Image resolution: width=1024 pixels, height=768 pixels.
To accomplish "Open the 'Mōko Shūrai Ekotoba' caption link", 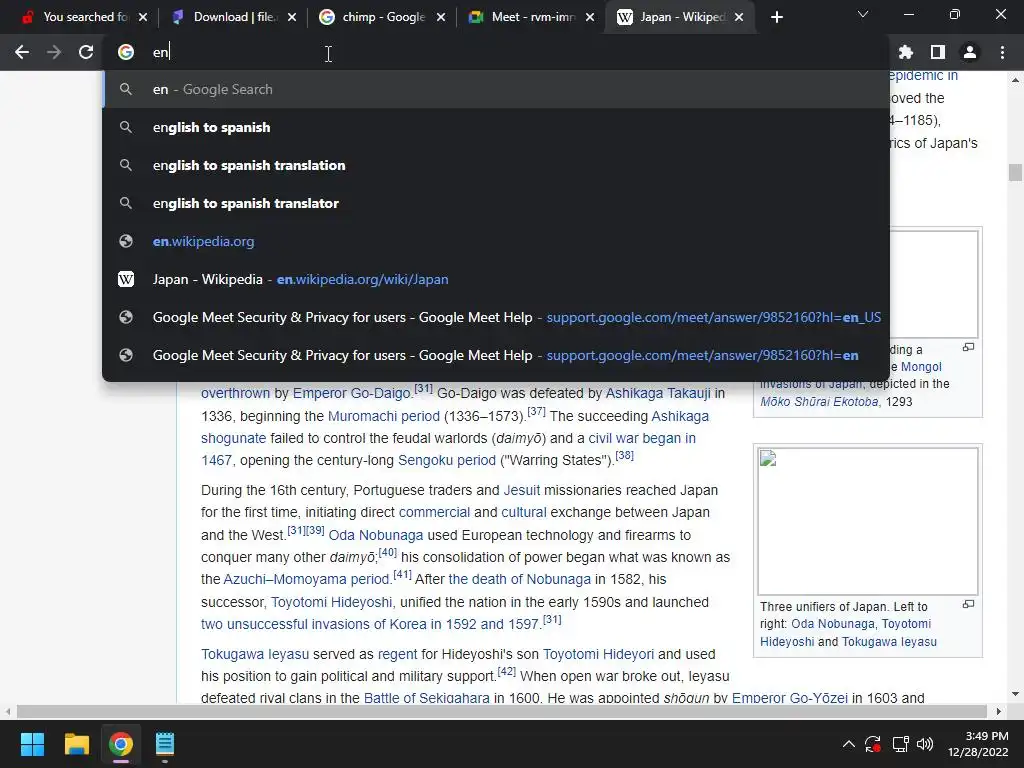I will (x=819, y=402).
